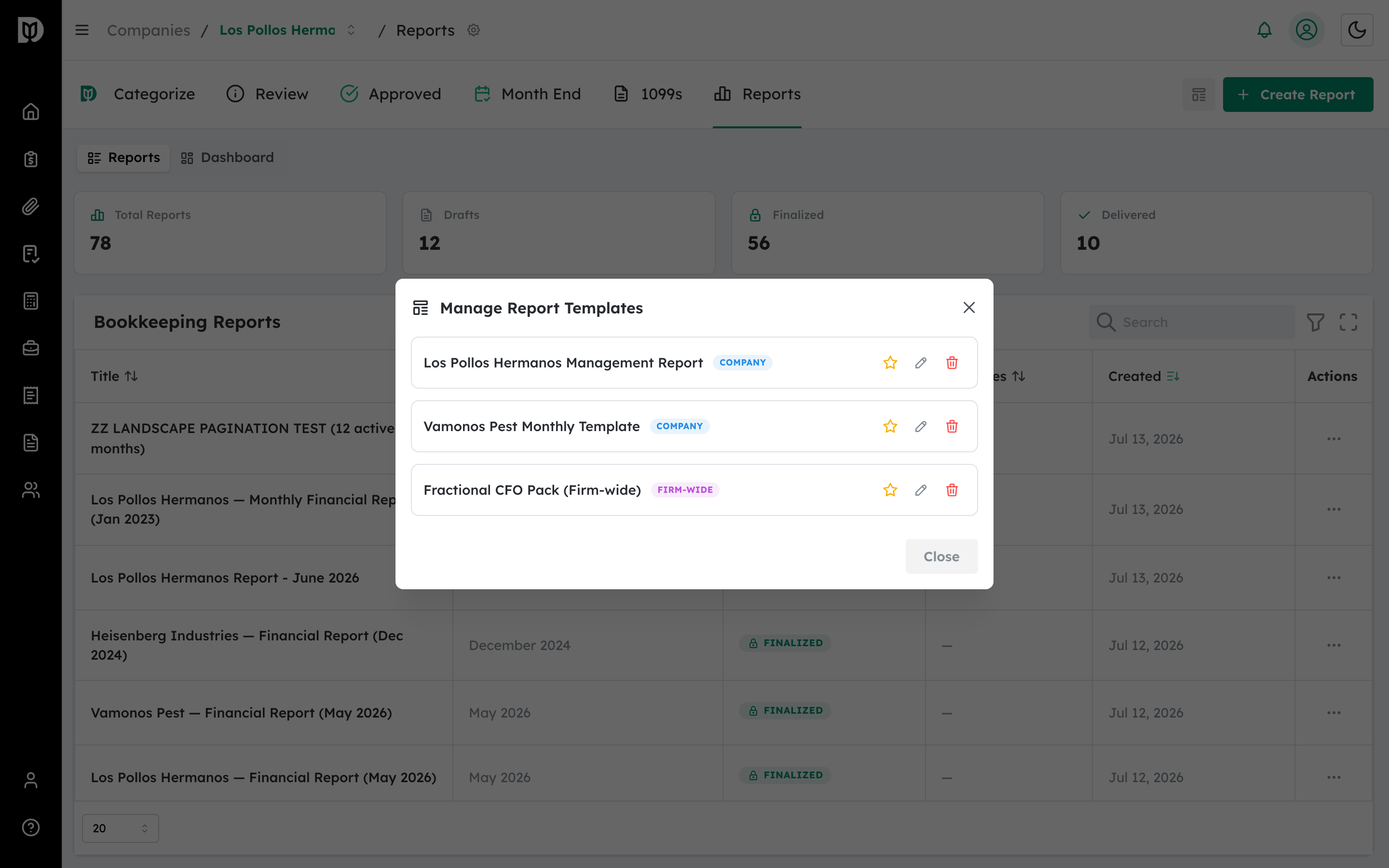Open the calculator sidebar icon
Screen dimensions: 1389x868
[x=31, y=301]
